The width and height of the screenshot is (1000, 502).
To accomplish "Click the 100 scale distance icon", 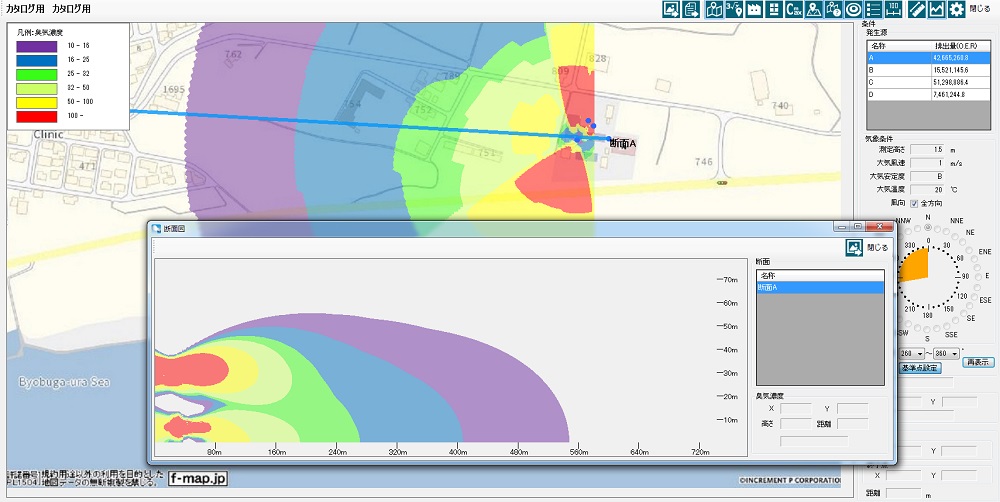I will pyautogui.click(x=893, y=9).
